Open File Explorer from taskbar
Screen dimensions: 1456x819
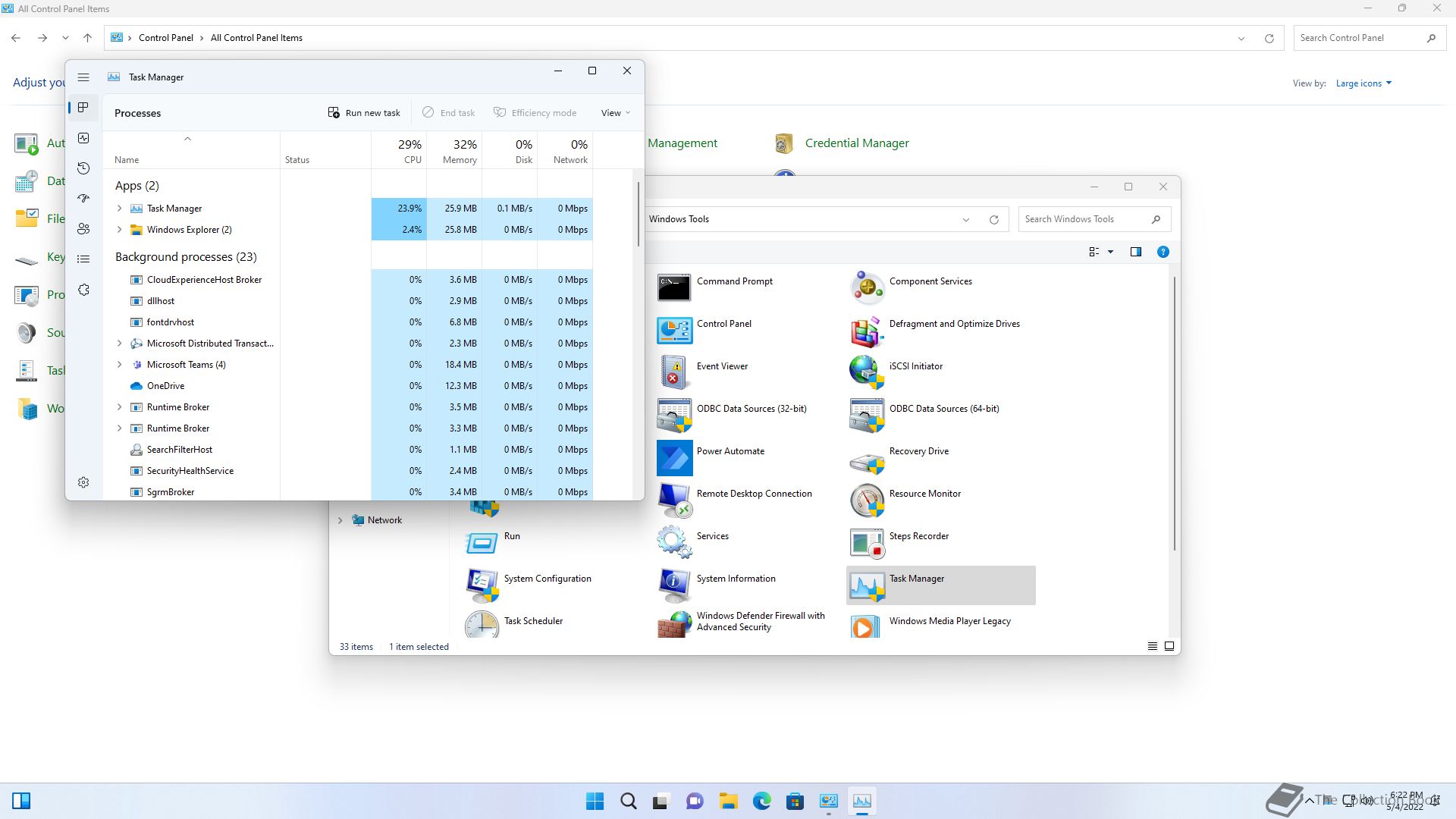pyautogui.click(x=728, y=801)
